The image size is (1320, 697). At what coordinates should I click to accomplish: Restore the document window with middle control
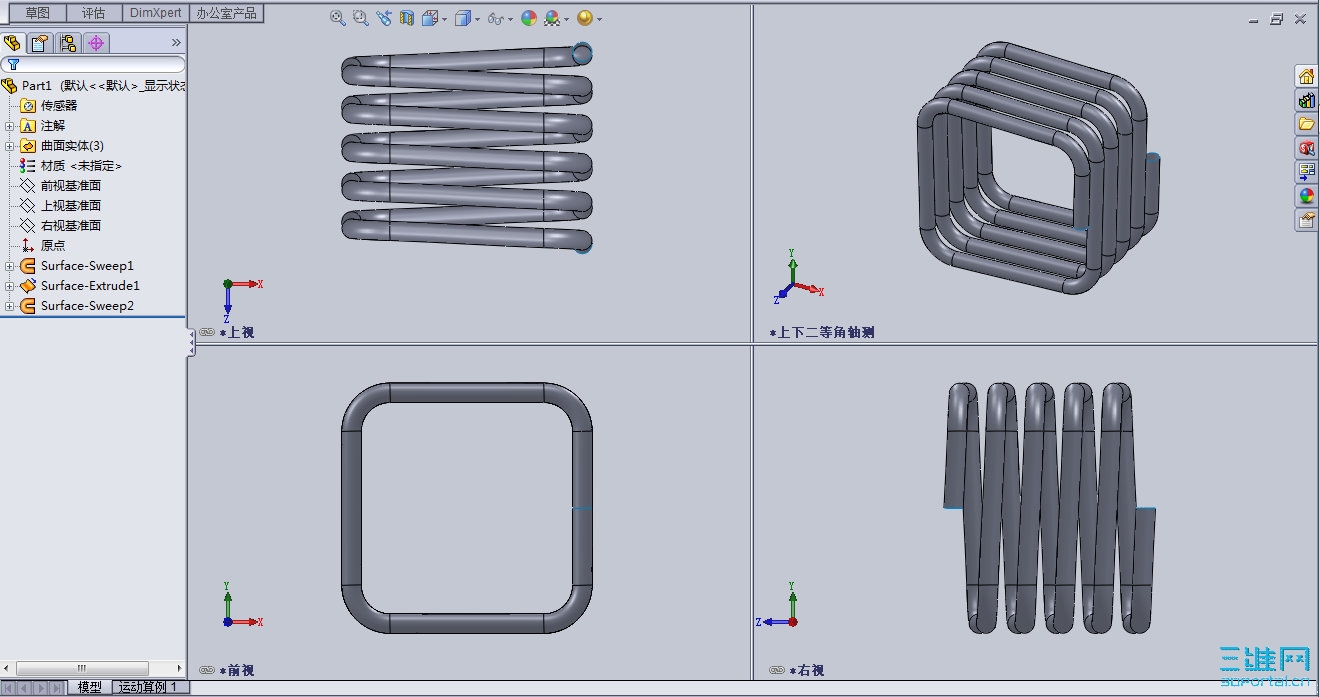point(1277,18)
